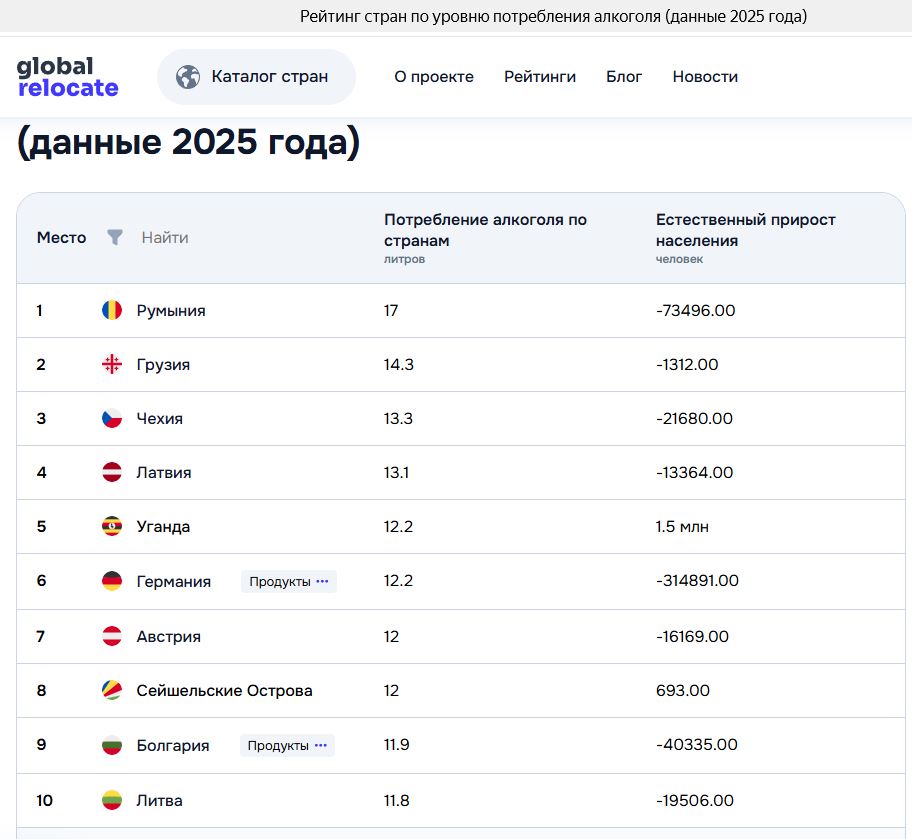Click the Seychelles flag icon
Screen dimensions: 912x839
[112, 691]
